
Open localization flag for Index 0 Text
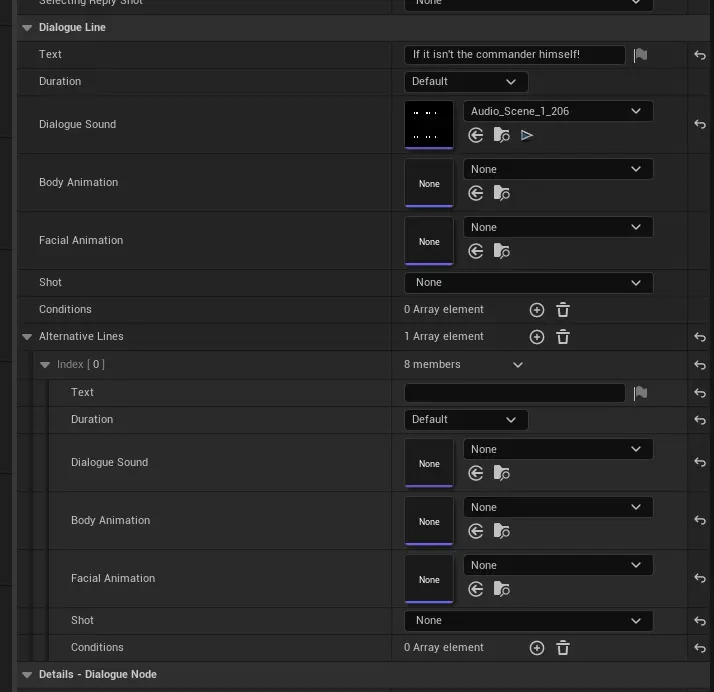coord(640,393)
